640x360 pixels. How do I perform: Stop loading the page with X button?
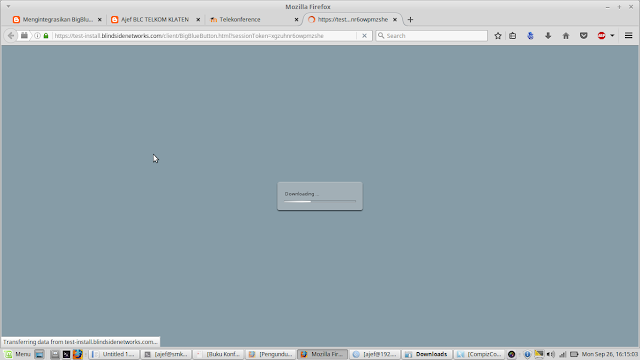tap(364, 36)
